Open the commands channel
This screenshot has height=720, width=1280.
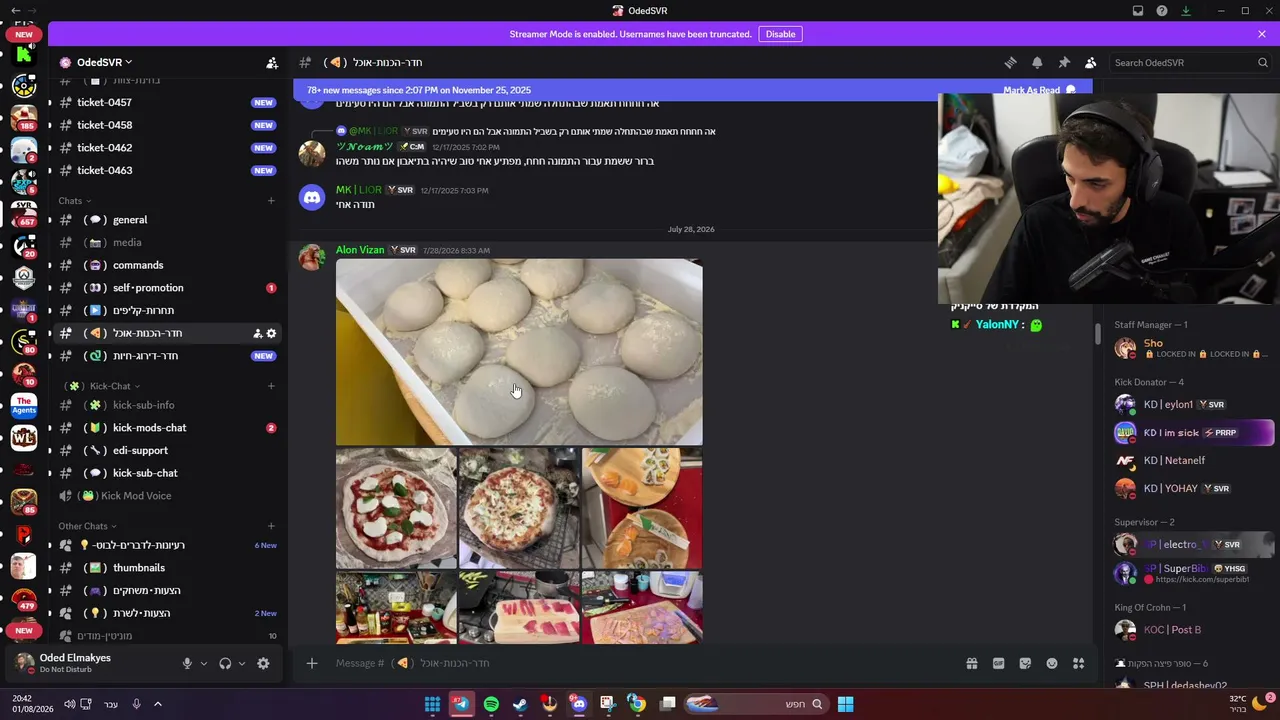167,265
